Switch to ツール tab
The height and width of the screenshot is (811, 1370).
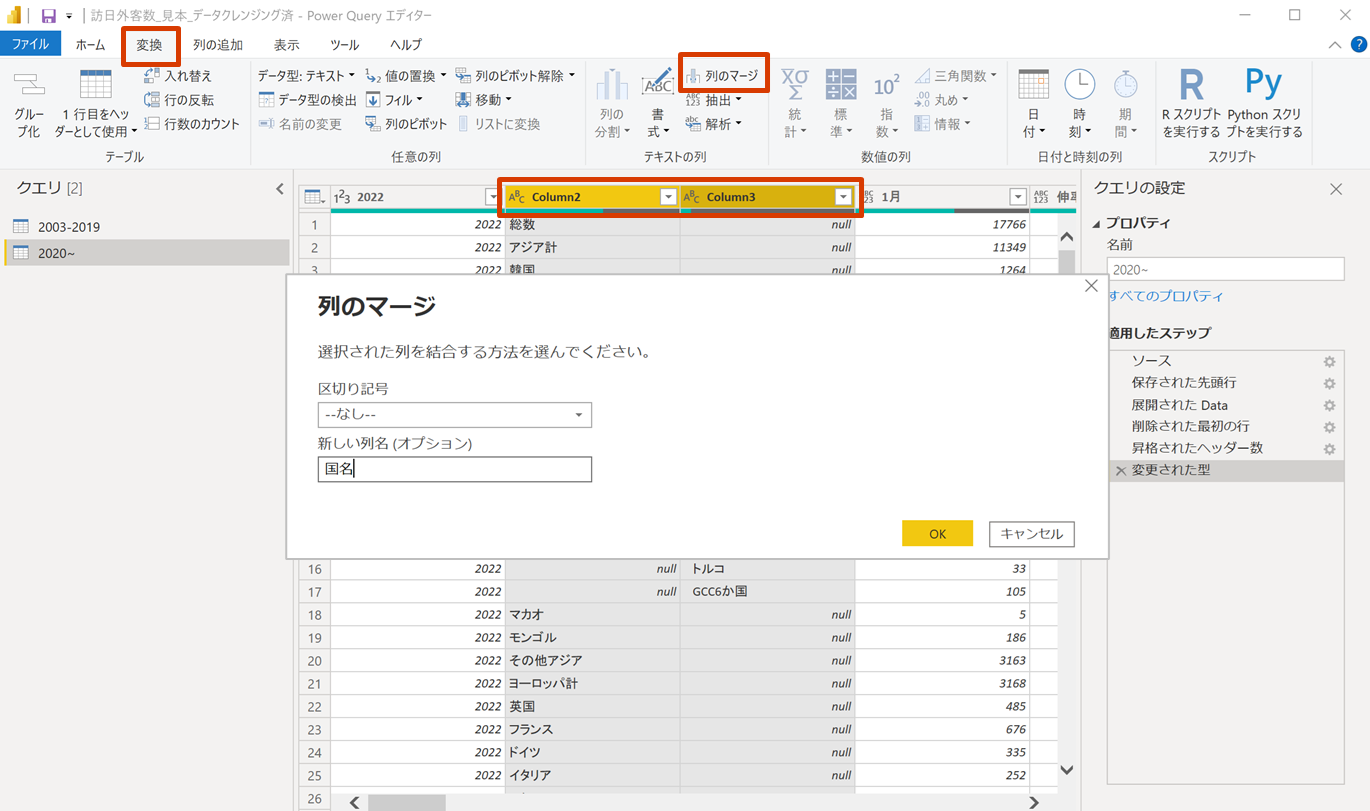click(345, 44)
